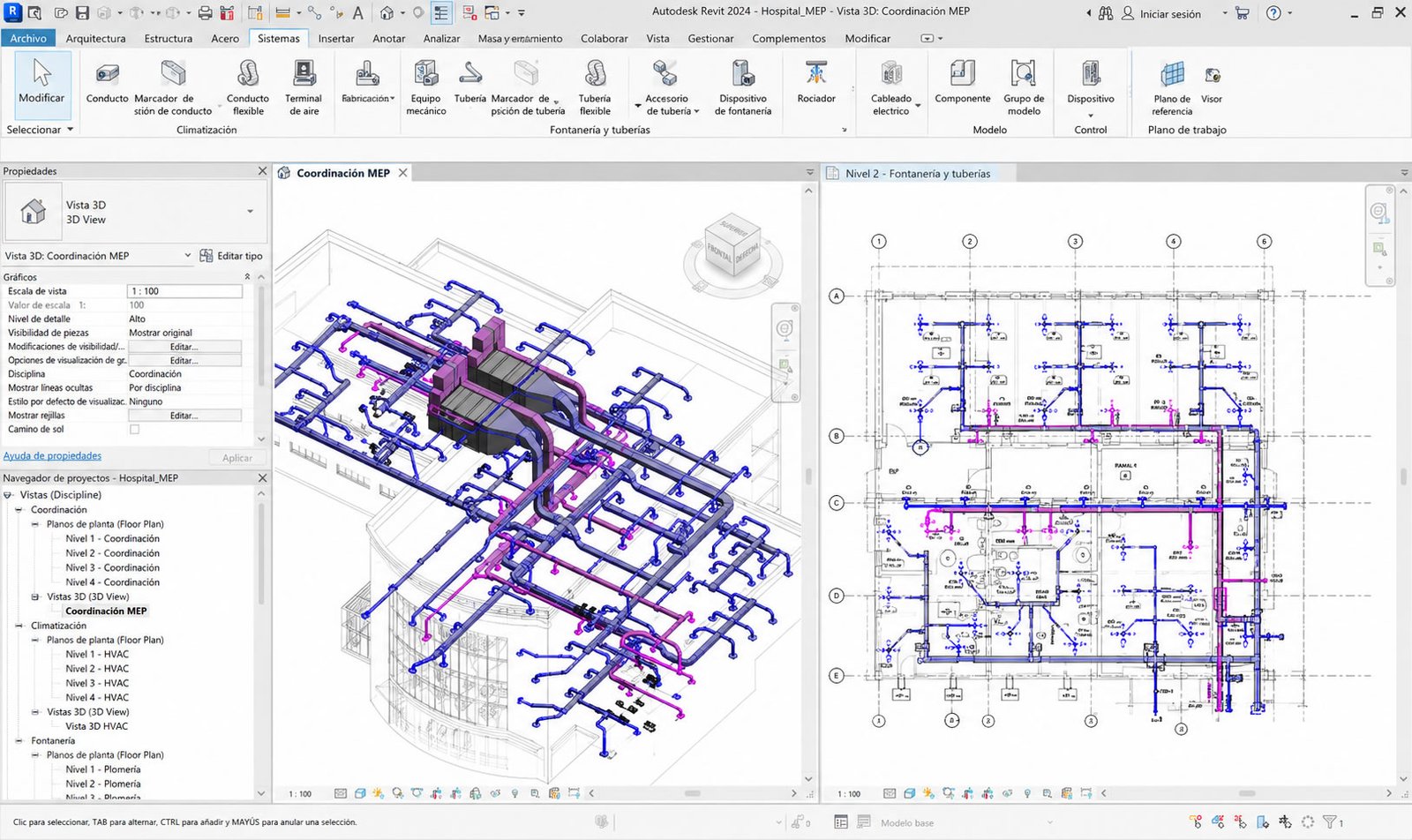The image size is (1412, 840).
Task: Select the Dispositivo de fontanería tool
Action: (743, 87)
